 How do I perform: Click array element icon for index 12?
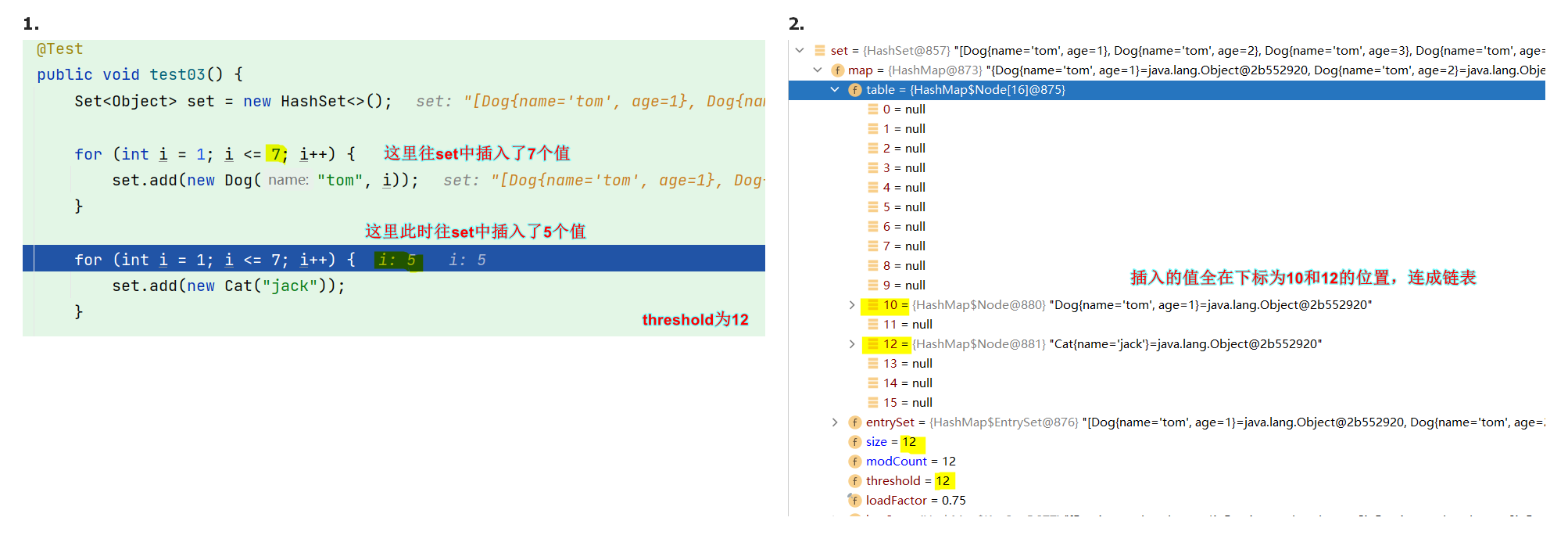tap(873, 343)
